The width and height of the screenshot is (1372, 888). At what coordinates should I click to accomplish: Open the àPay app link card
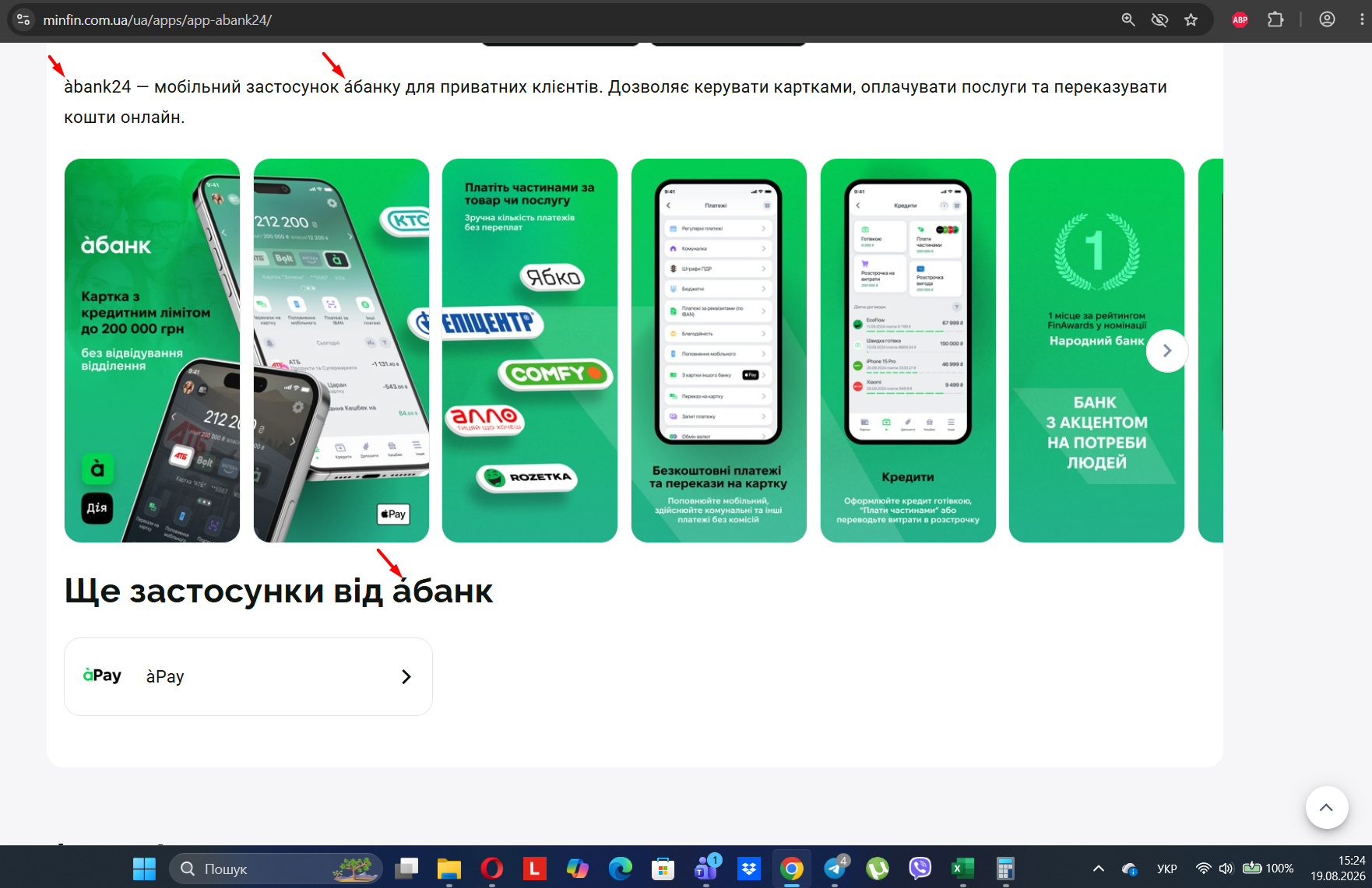pos(248,676)
